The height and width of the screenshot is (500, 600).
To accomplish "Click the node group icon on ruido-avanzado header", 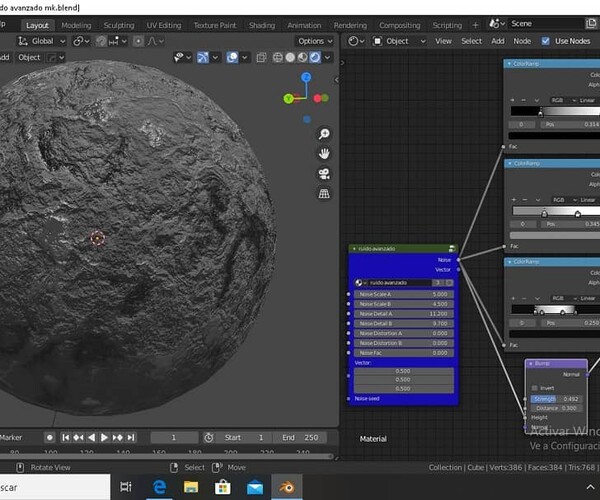I will pyautogui.click(x=452, y=249).
